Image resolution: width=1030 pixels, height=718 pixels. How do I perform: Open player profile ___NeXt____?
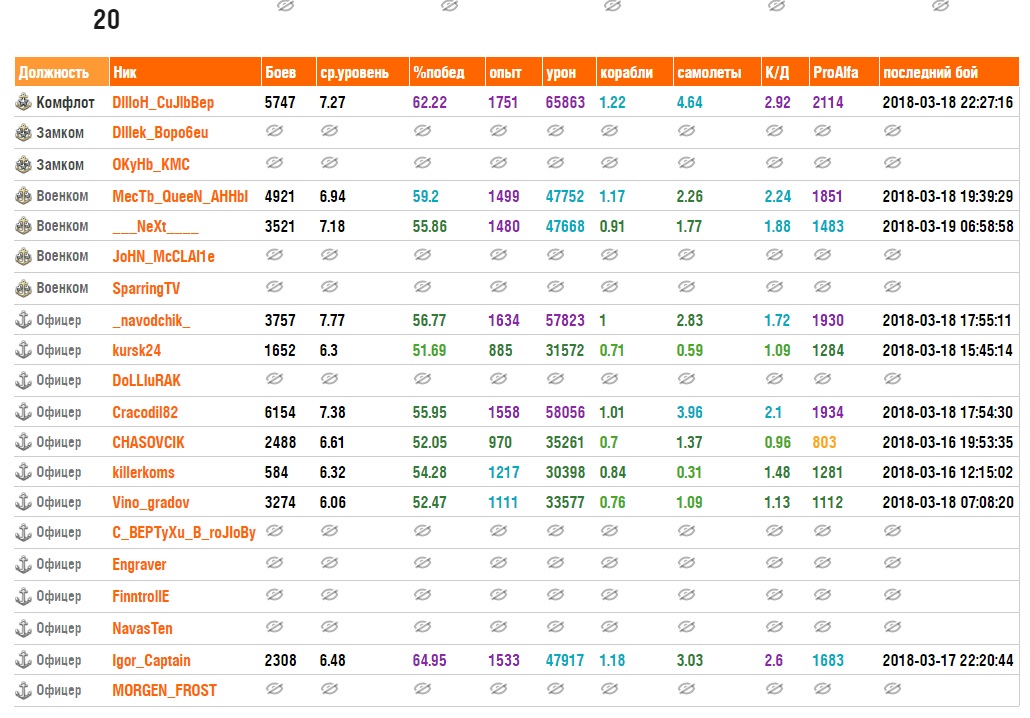(x=155, y=227)
